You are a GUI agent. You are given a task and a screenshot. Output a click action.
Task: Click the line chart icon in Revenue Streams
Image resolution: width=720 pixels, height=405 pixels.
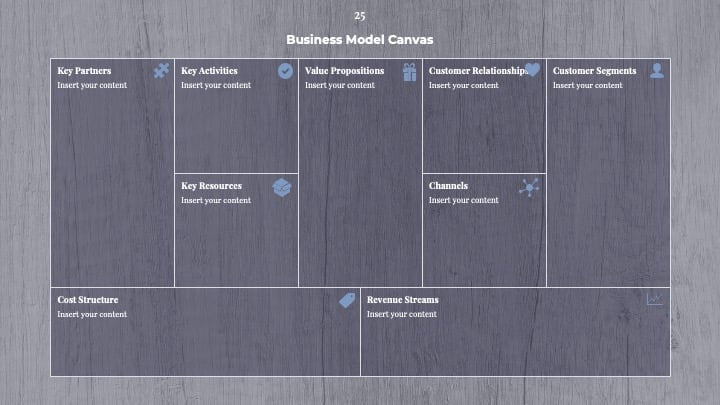coord(655,300)
